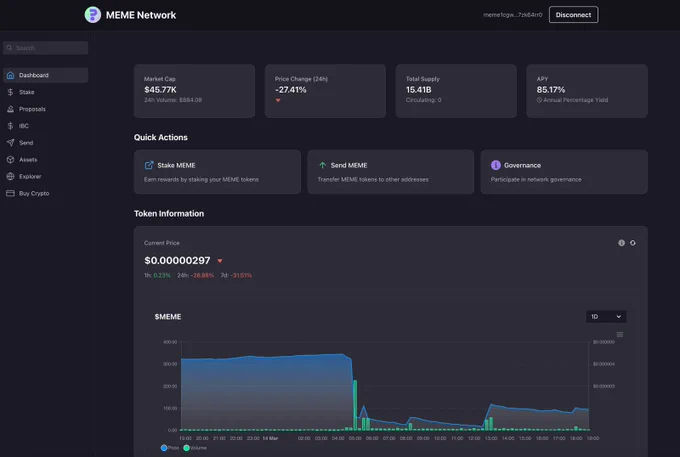Navigate to Assets in sidebar
The width and height of the screenshot is (680, 457).
[46, 160]
